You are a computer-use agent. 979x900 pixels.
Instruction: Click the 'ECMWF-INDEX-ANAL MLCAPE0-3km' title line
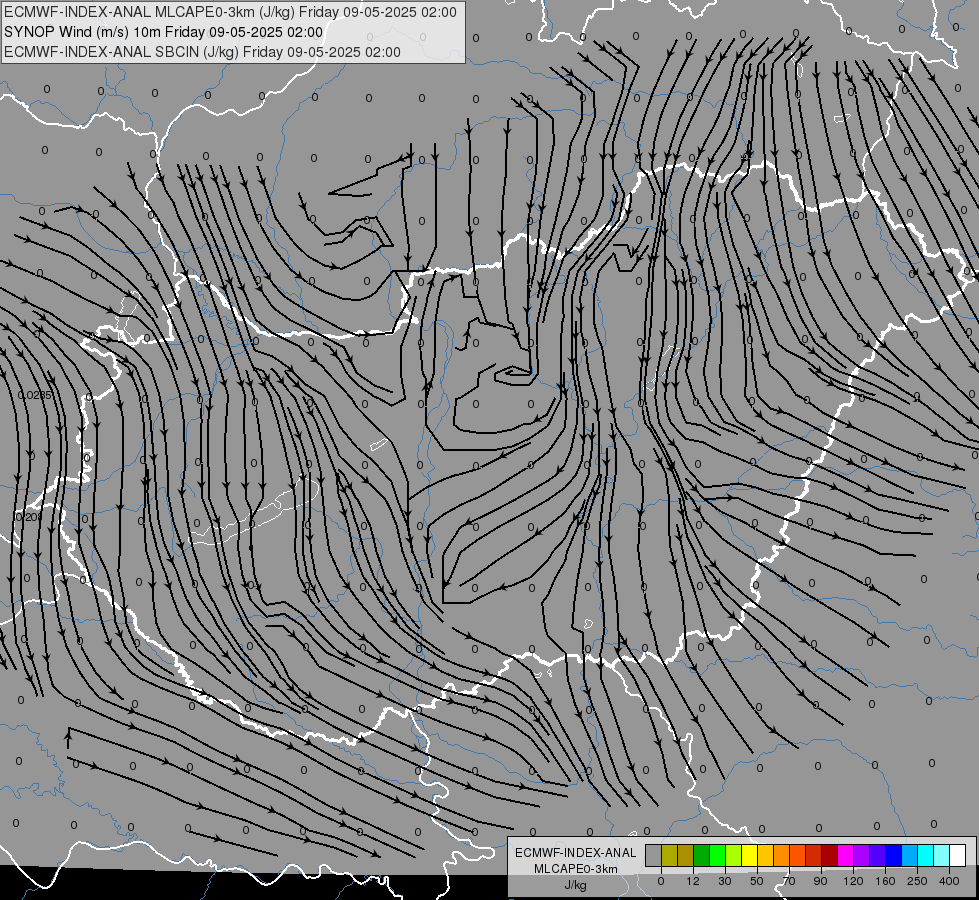click(230, 12)
